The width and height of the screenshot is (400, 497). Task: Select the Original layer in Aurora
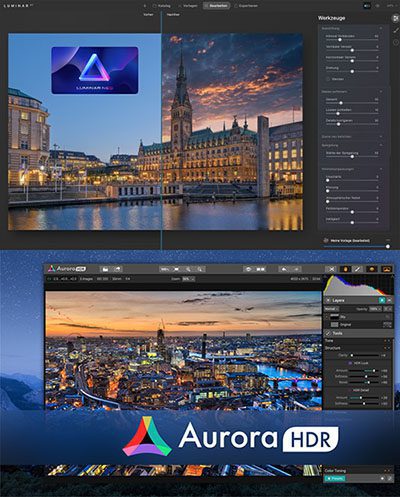[x=358, y=324]
